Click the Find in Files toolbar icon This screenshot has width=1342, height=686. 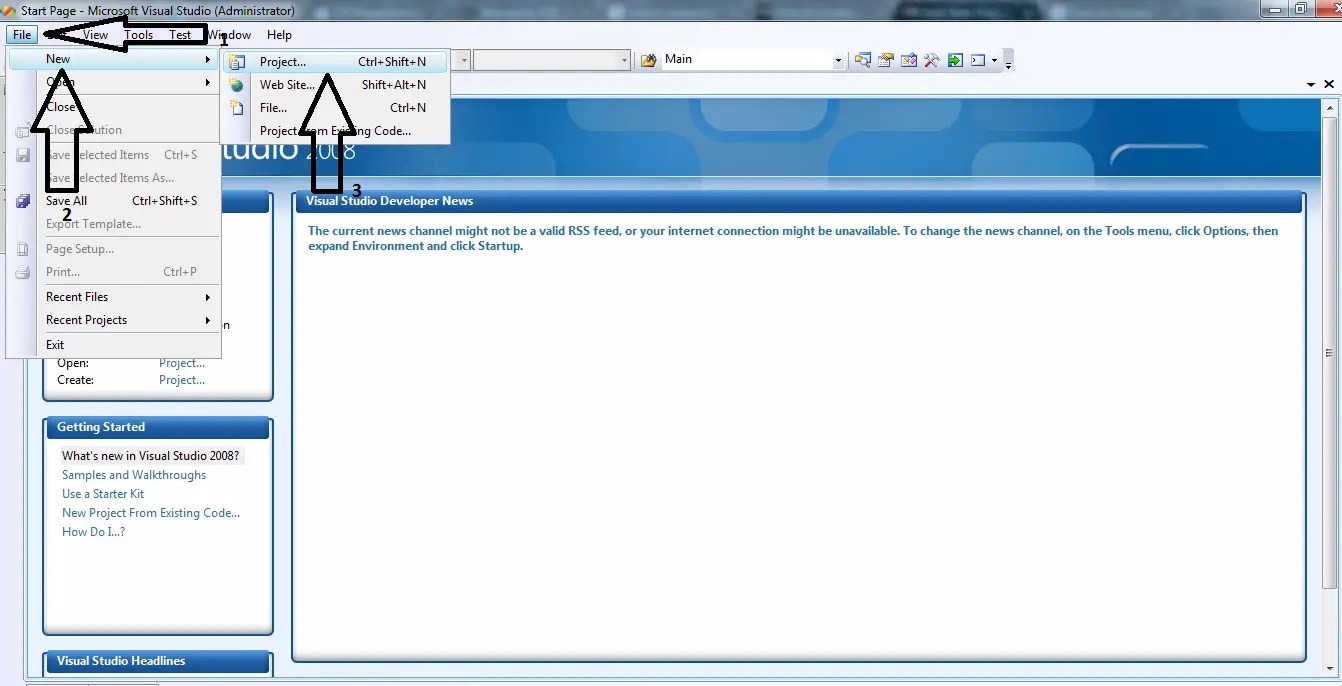click(649, 60)
